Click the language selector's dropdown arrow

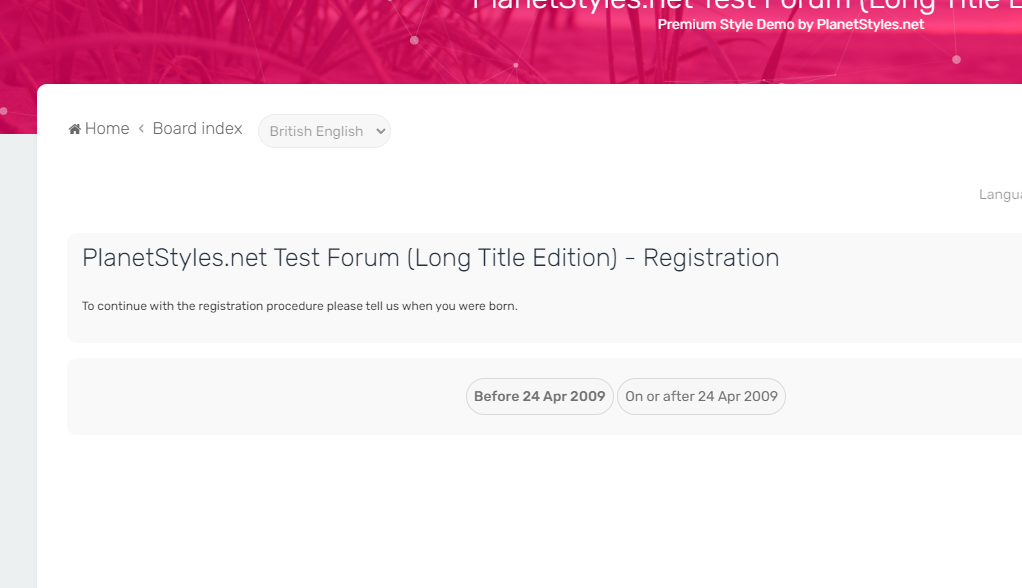click(379, 131)
